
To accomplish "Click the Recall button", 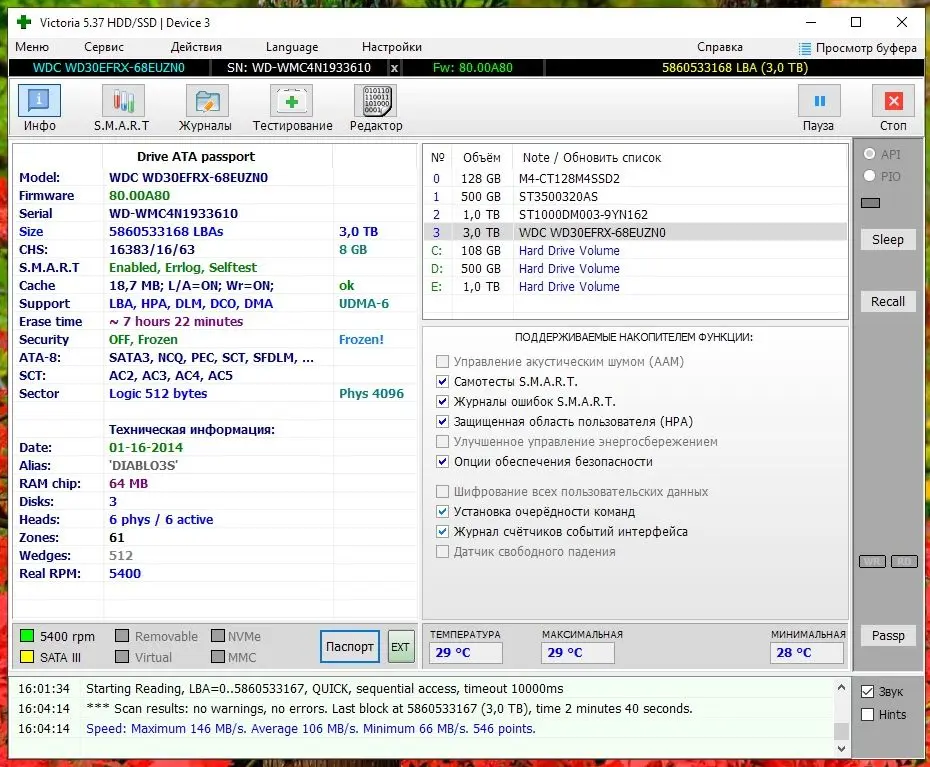I will pos(888,301).
